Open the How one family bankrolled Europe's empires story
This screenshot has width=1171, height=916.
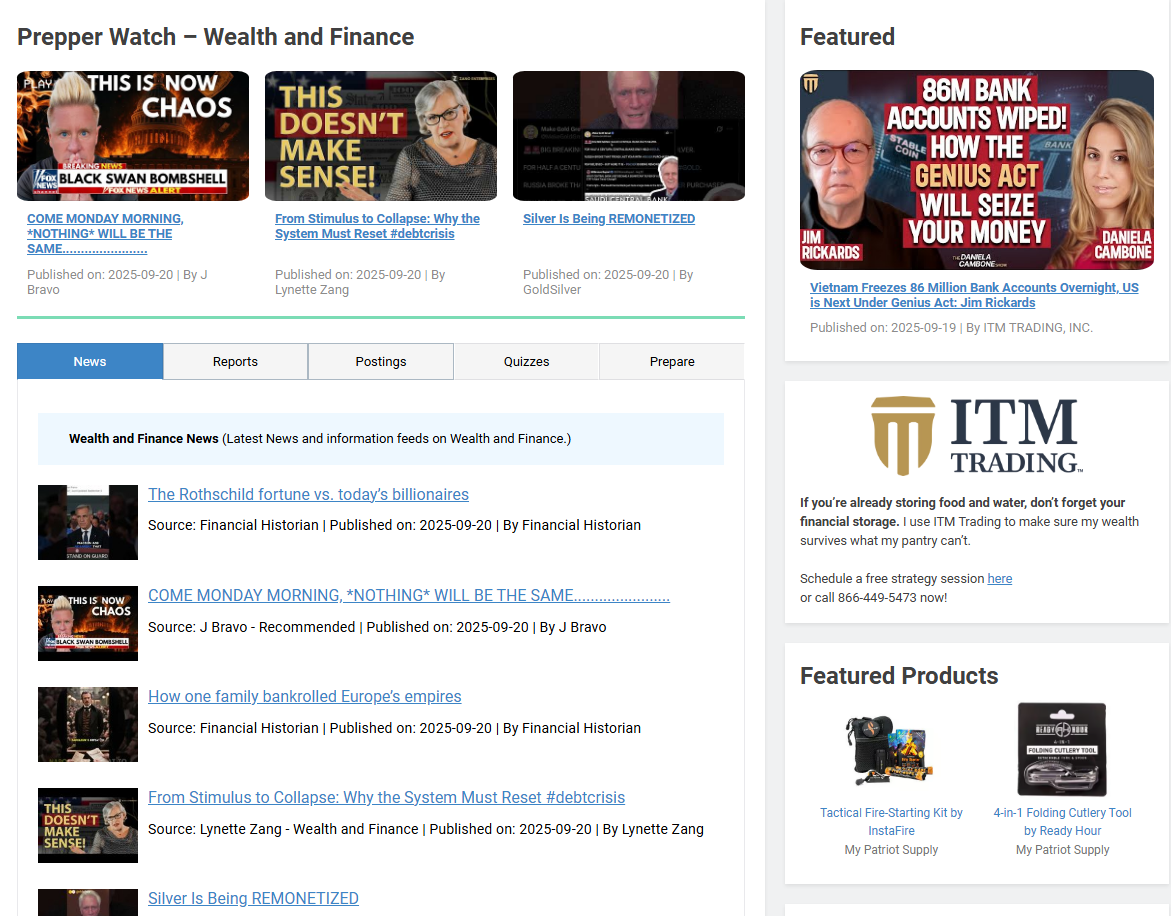pyautogui.click(x=304, y=696)
